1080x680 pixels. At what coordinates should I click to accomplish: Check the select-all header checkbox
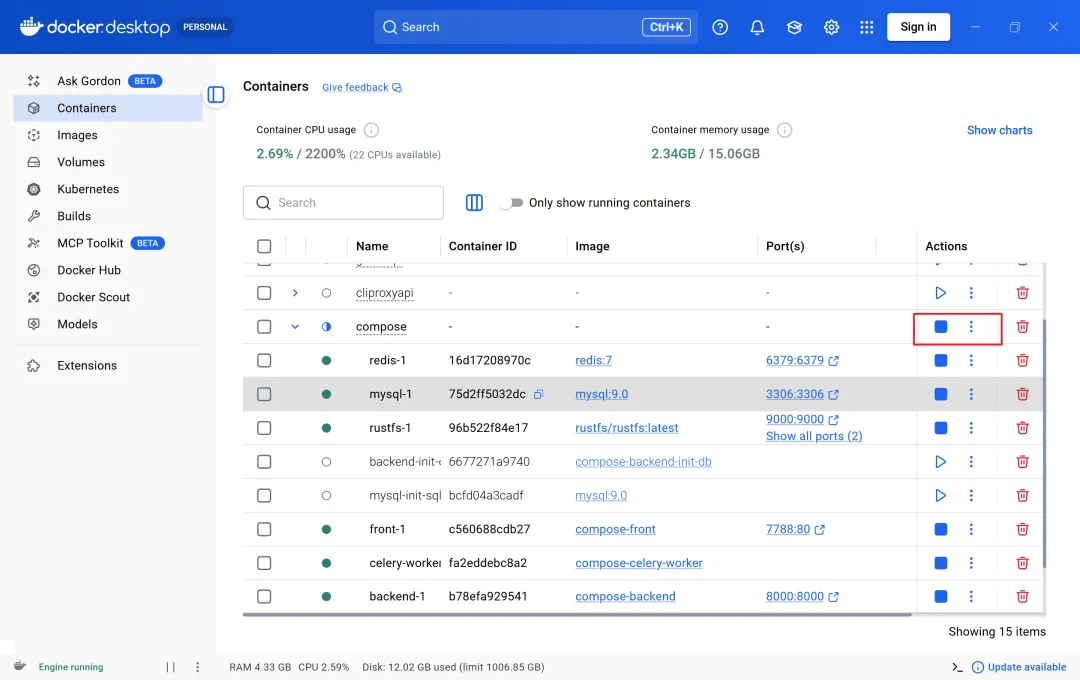[264, 246]
